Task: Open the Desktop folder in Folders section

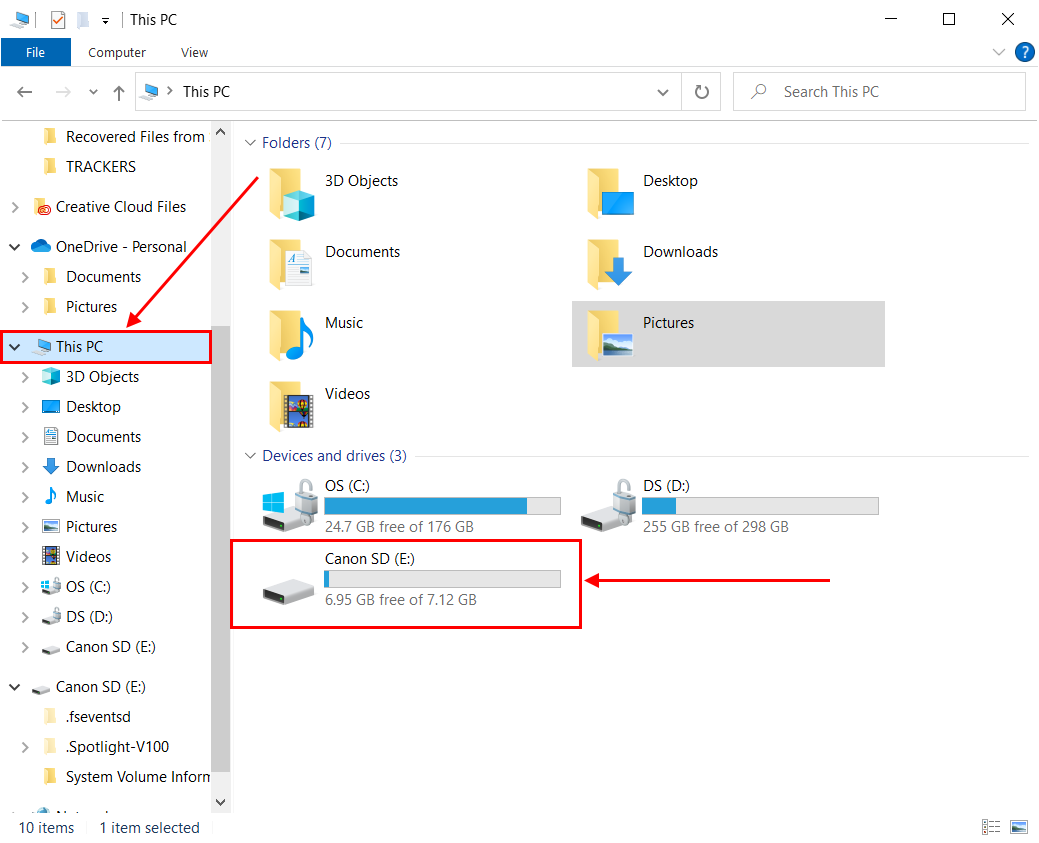Action: click(670, 180)
